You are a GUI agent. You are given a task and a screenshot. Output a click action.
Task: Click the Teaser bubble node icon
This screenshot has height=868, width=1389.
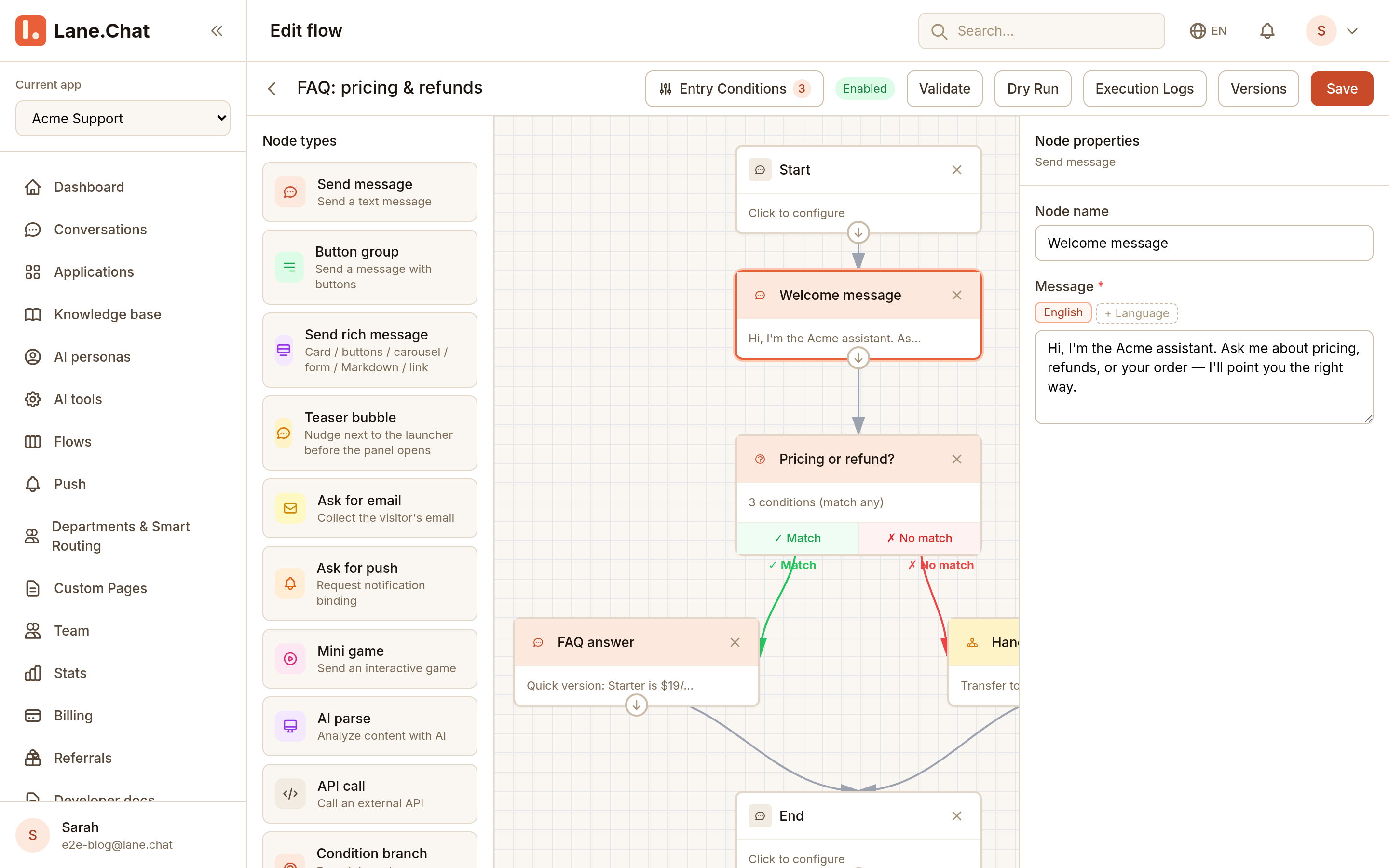click(284, 433)
